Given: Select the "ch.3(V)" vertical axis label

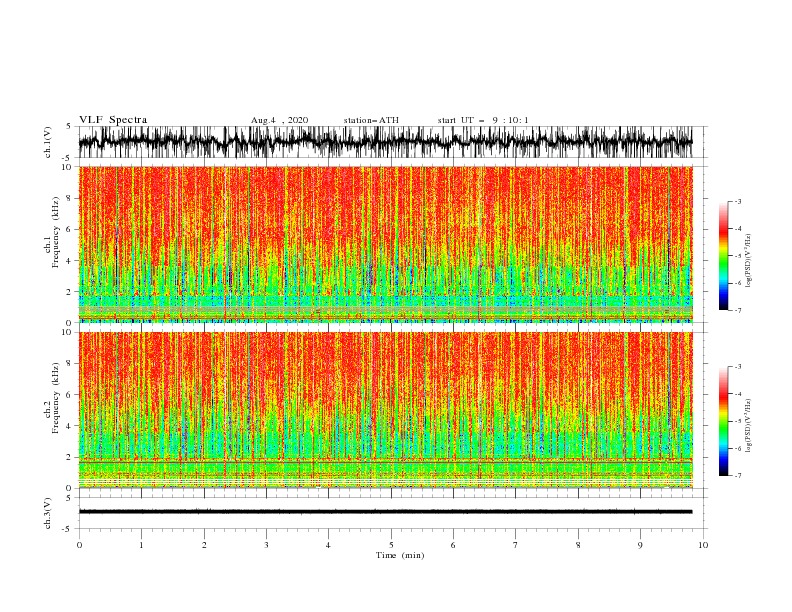Looking at the screenshot, I should tap(48, 513).
